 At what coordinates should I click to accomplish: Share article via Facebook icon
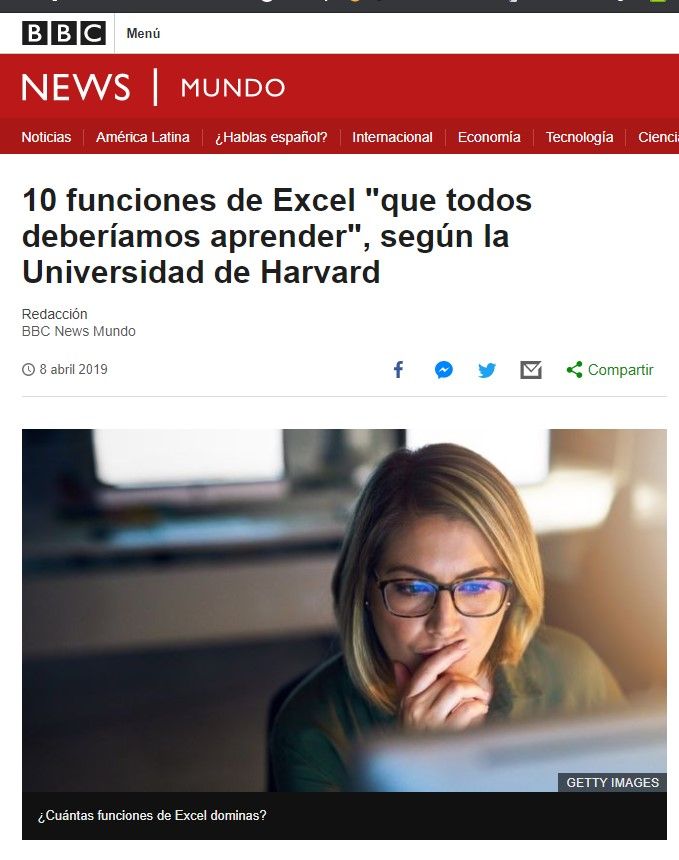click(x=399, y=370)
